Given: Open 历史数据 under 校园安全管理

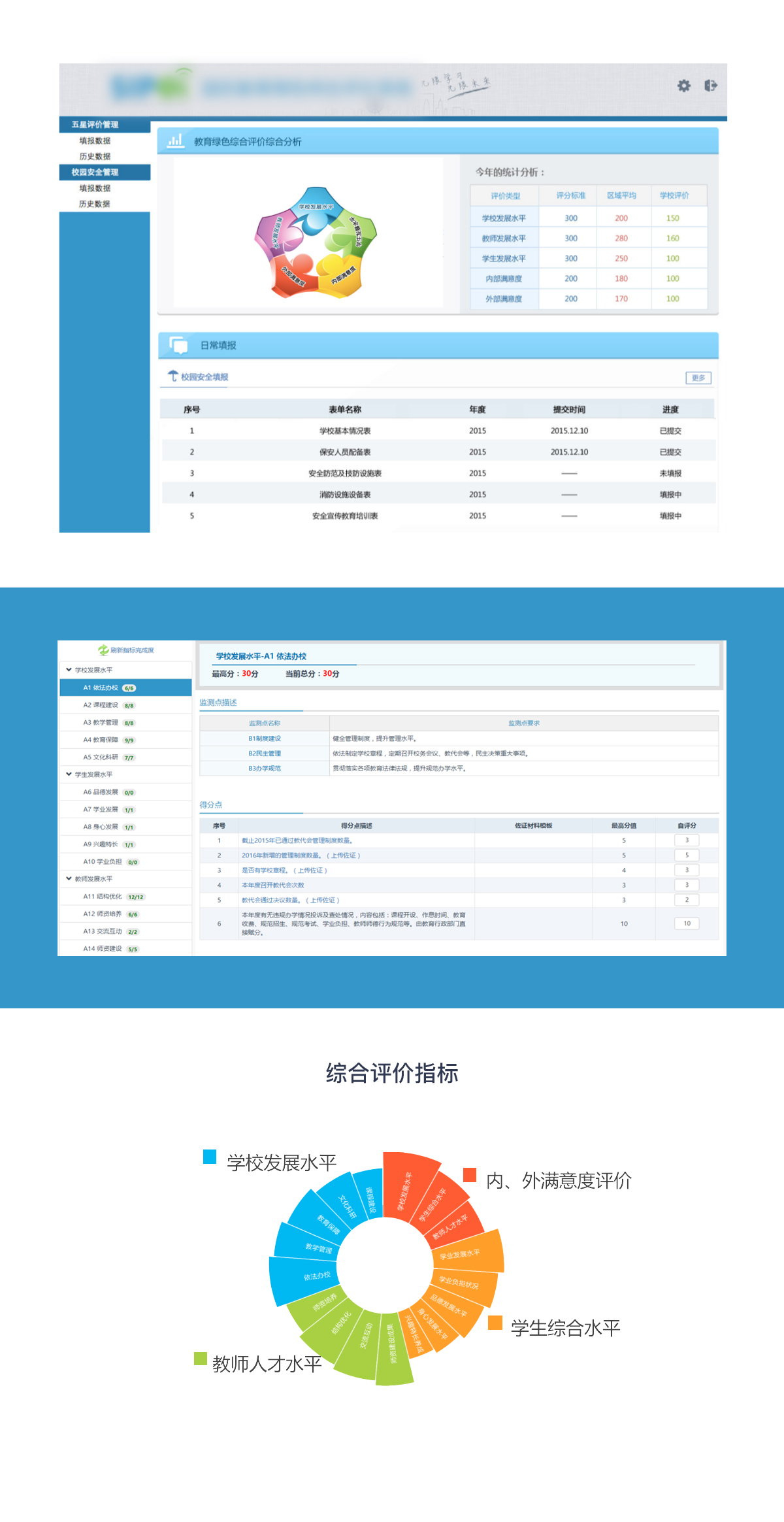Looking at the screenshot, I should pyautogui.click(x=95, y=204).
